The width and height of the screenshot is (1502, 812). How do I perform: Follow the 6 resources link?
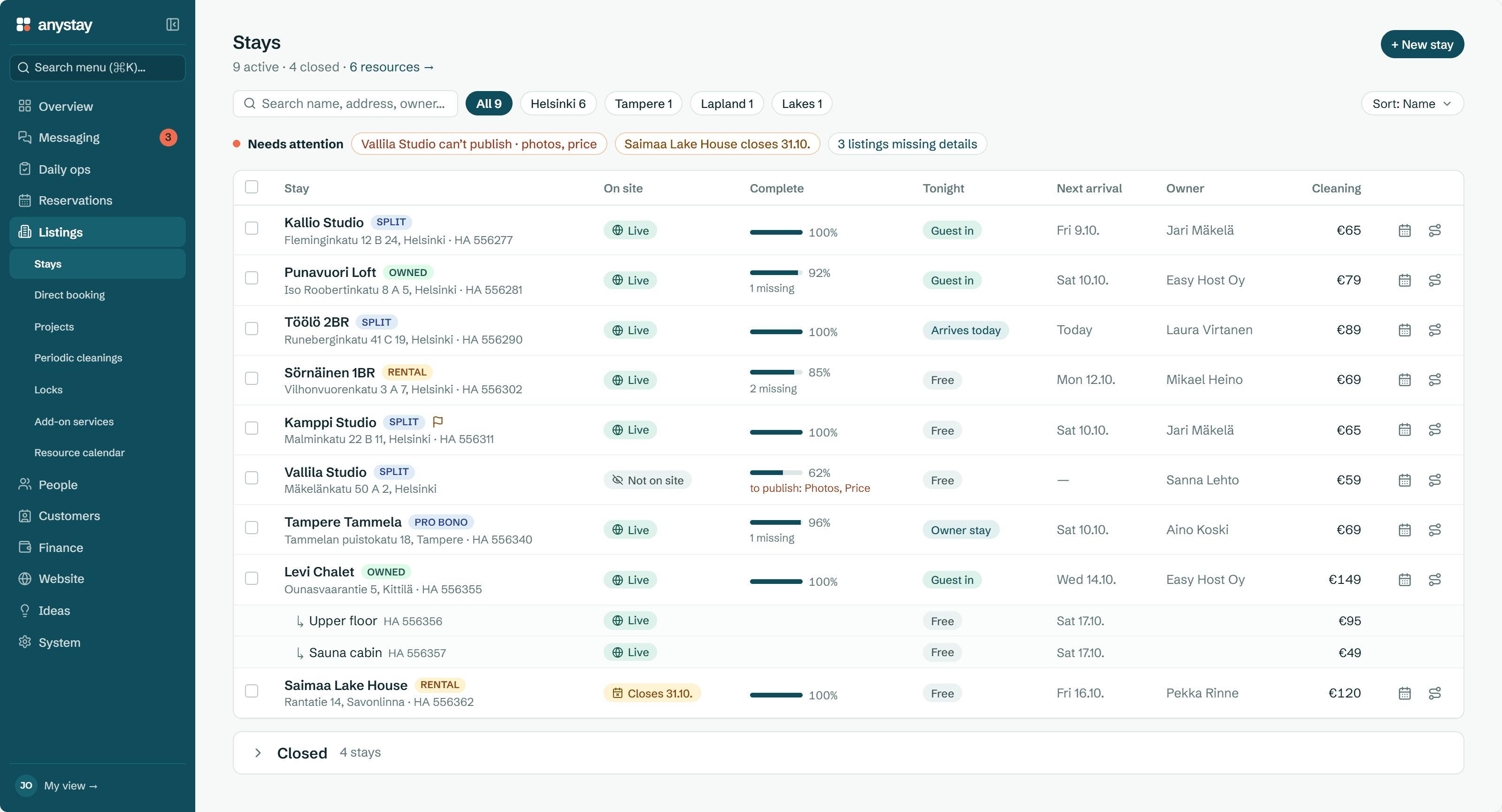(x=391, y=67)
